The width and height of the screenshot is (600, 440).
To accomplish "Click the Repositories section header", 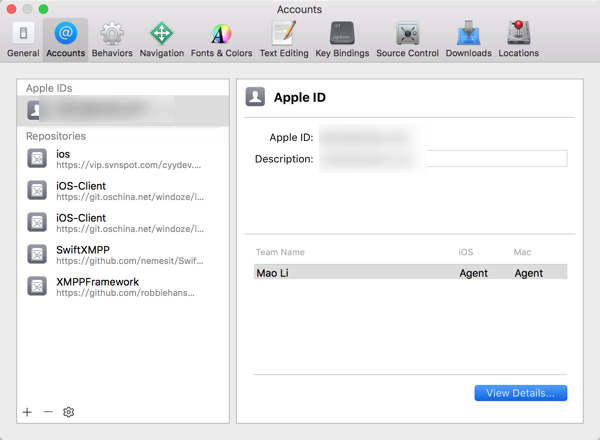I will (56, 136).
